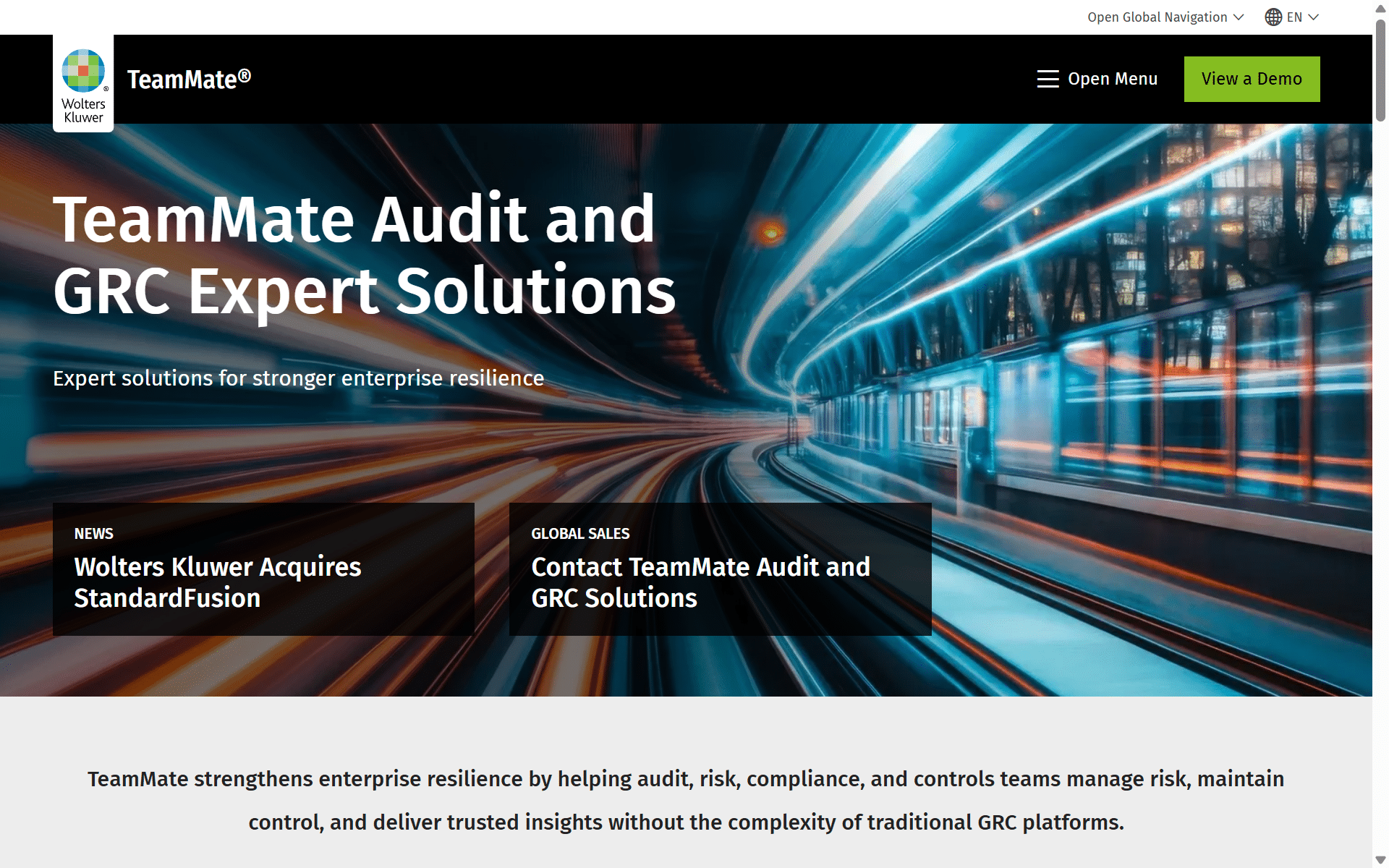Image resolution: width=1389 pixels, height=868 pixels.
Task: Click the hero heading TeamMate Audit and GRC Expert Solutions
Action: [365, 255]
